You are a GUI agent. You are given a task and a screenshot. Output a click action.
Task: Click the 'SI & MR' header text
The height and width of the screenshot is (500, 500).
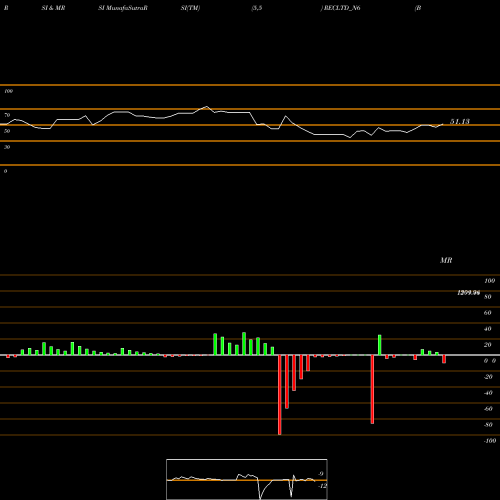click(53, 8)
